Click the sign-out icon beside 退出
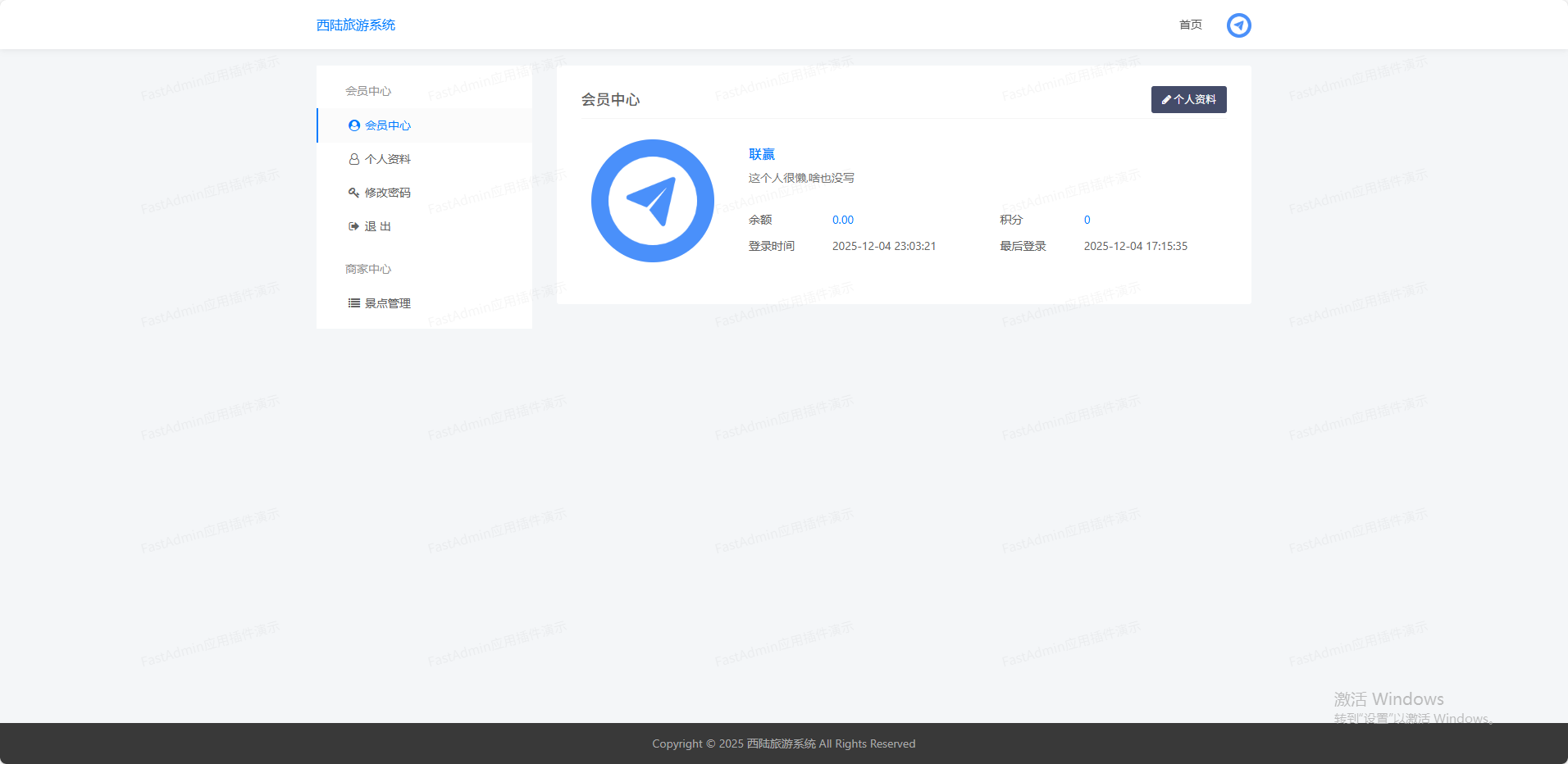 354,226
